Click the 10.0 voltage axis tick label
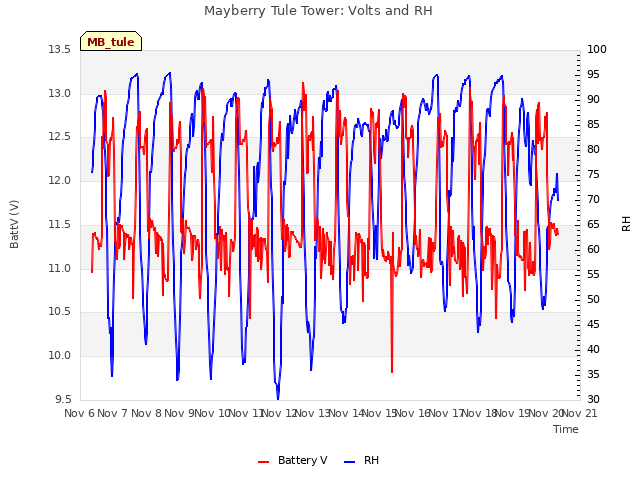This screenshot has height=480, width=640. click(x=60, y=356)
